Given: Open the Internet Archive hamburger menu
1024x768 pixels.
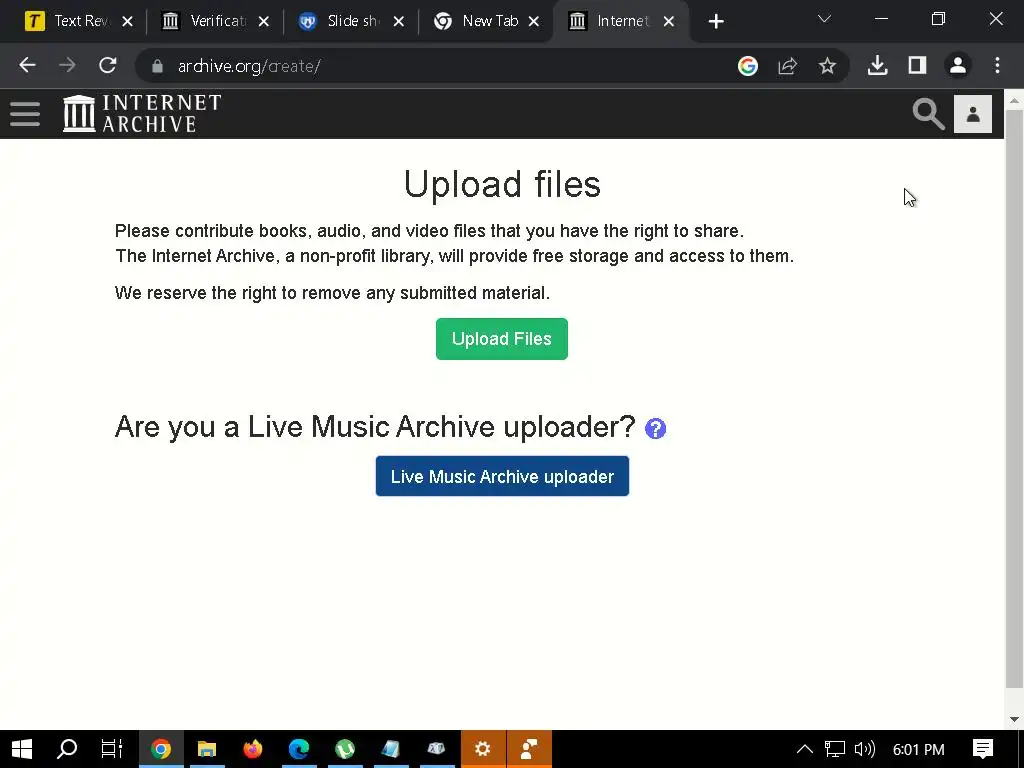Looking at the screenshot, I should (x=25, y=114).
